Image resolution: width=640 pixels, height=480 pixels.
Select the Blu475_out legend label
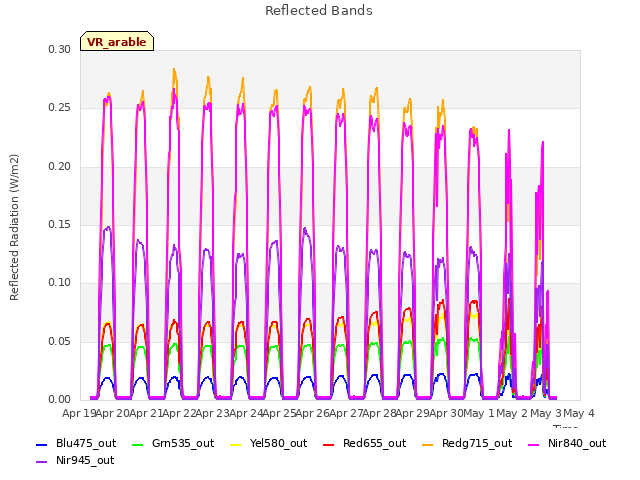[x=86, y=443]
